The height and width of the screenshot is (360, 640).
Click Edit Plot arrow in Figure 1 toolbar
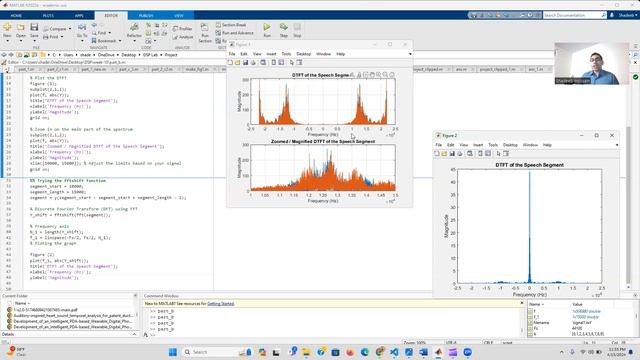pos(291,62)
